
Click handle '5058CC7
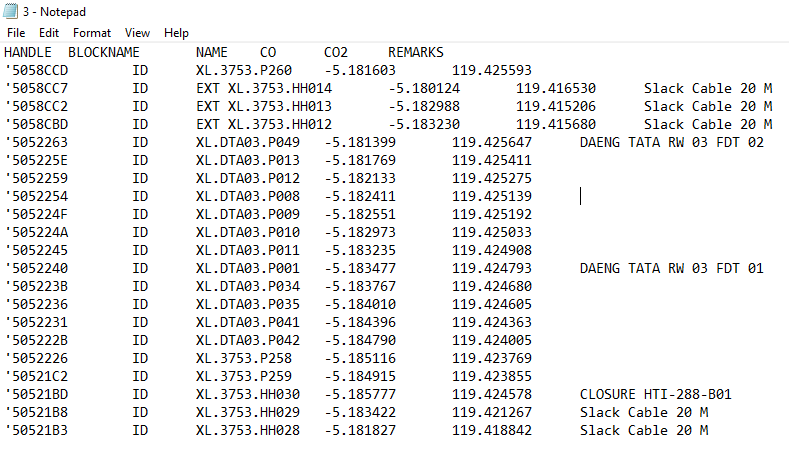[x=36, y=89]
